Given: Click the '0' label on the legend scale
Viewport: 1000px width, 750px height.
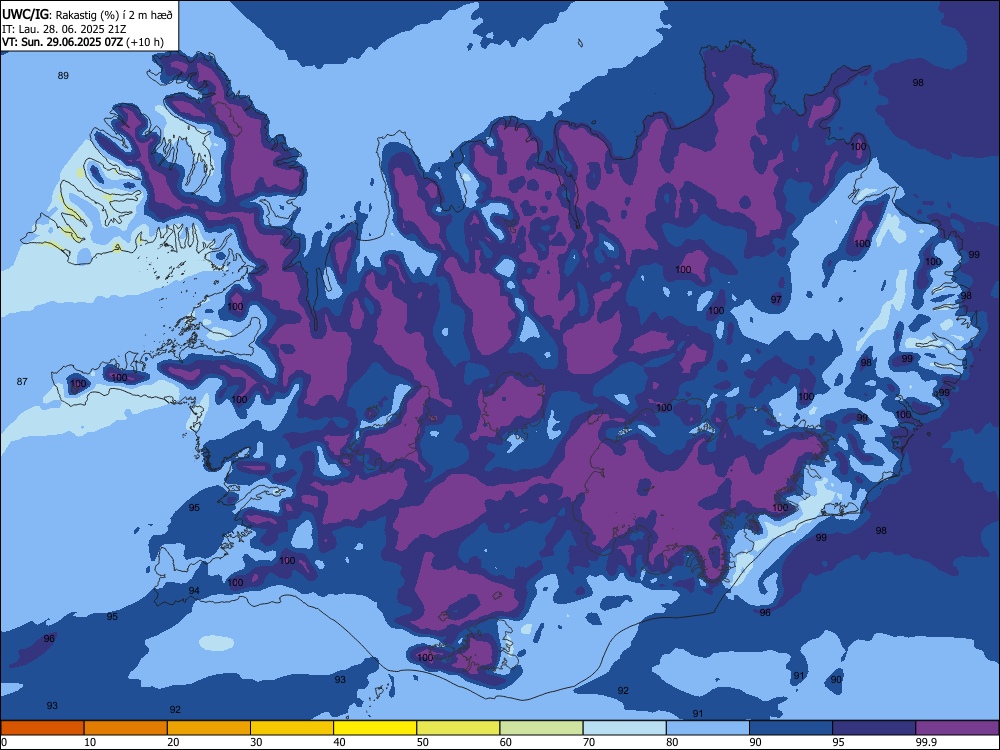Looking at the screenshot, I should click(x=3, y=742).
